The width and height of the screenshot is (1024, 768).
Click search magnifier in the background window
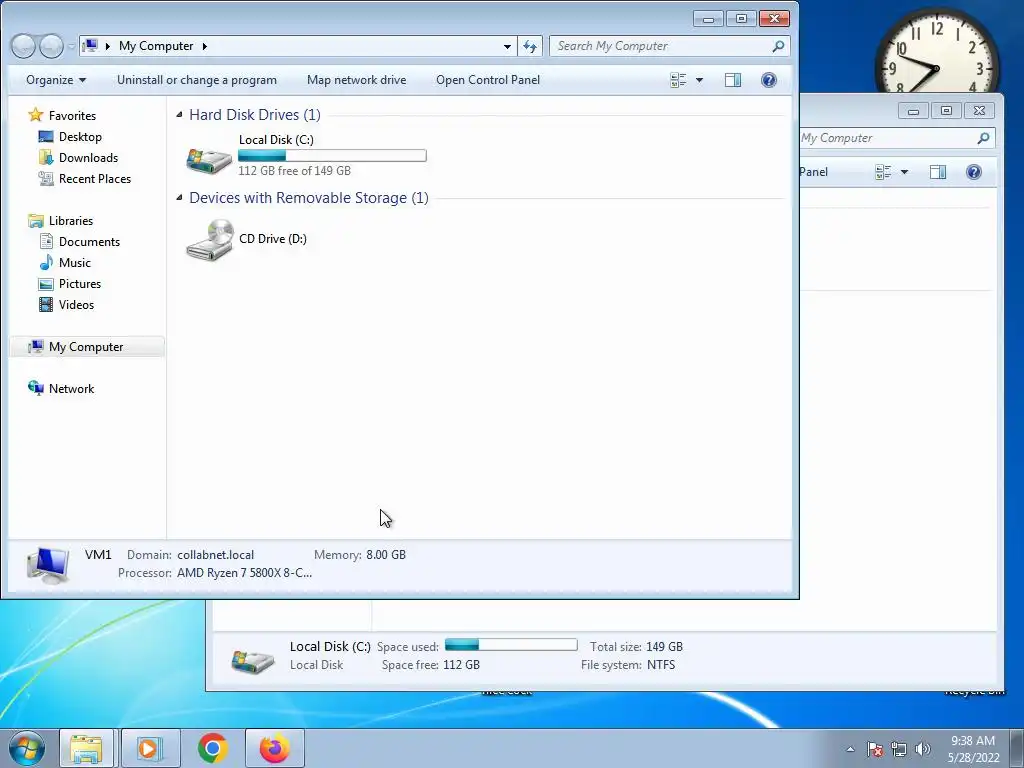pyautogui.click(x=983, y=138)
